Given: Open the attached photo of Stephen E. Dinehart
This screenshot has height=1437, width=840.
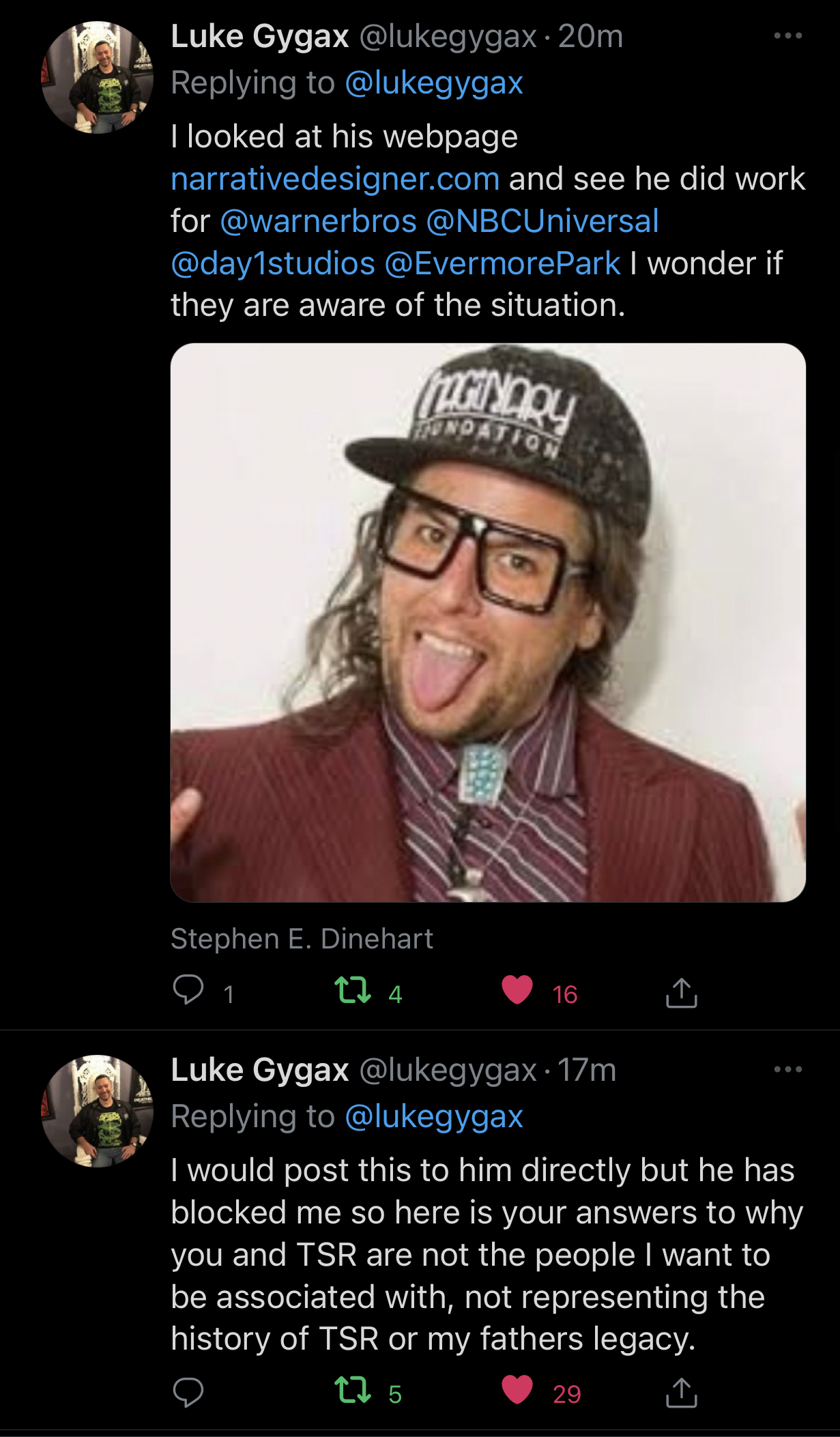Looking at the screenshot, I should point(488,622).
